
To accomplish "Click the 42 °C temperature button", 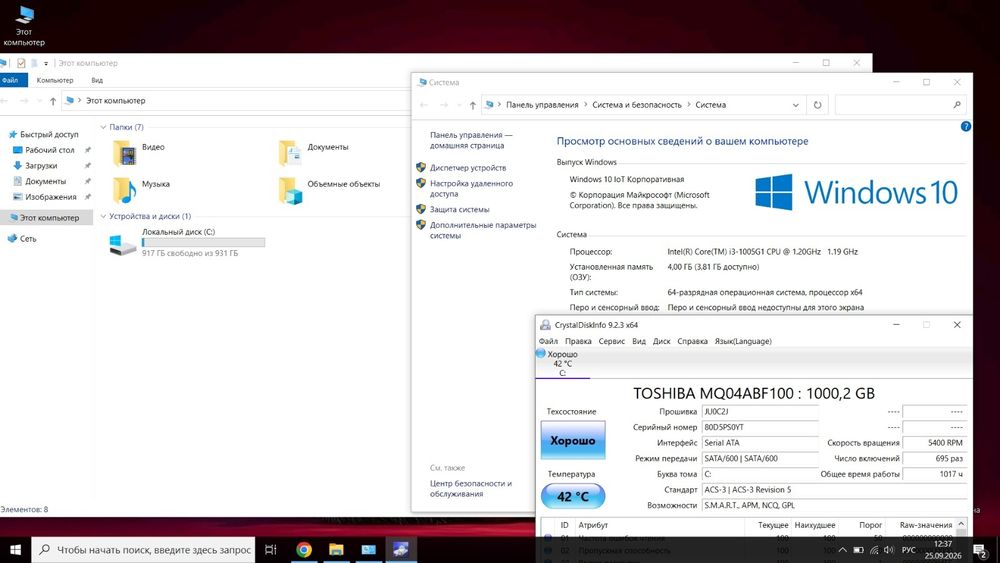I will tap(573, 496).
